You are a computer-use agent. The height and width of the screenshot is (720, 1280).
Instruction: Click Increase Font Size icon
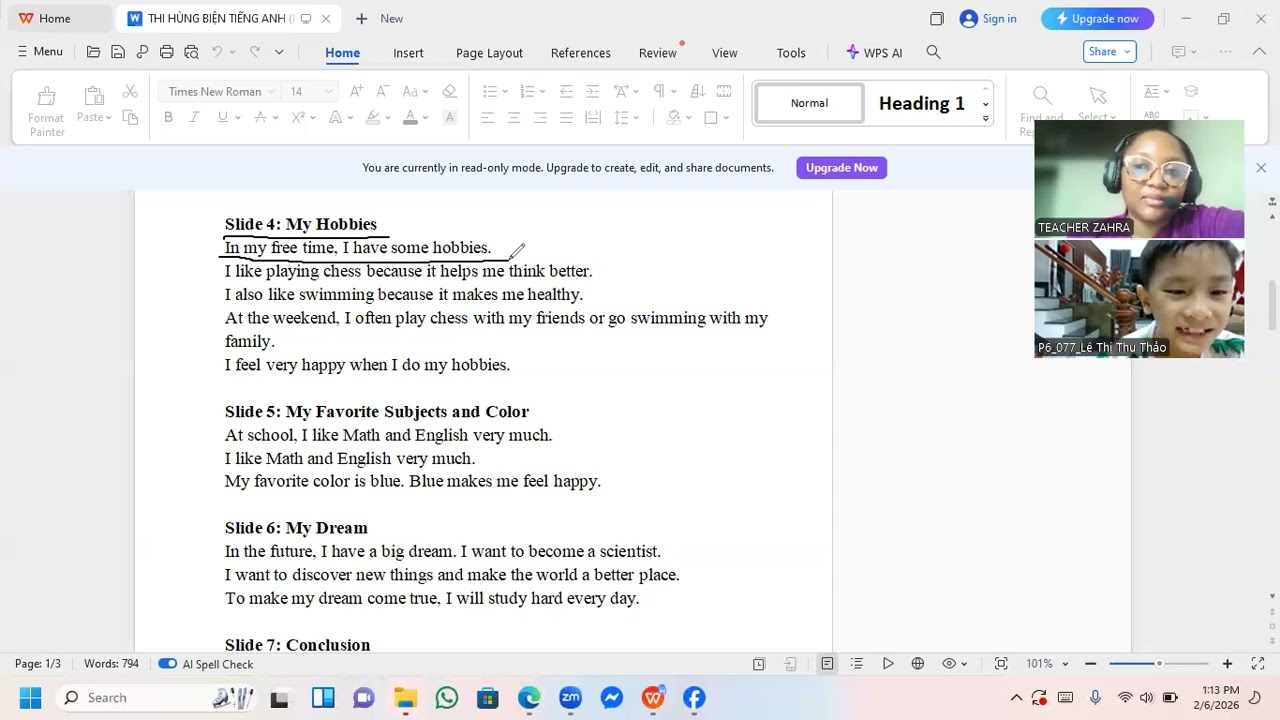(357, 91)
